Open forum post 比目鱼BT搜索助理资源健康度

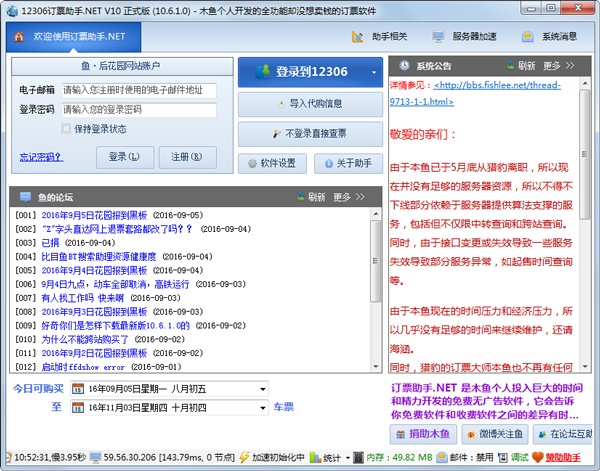point(99,257)
